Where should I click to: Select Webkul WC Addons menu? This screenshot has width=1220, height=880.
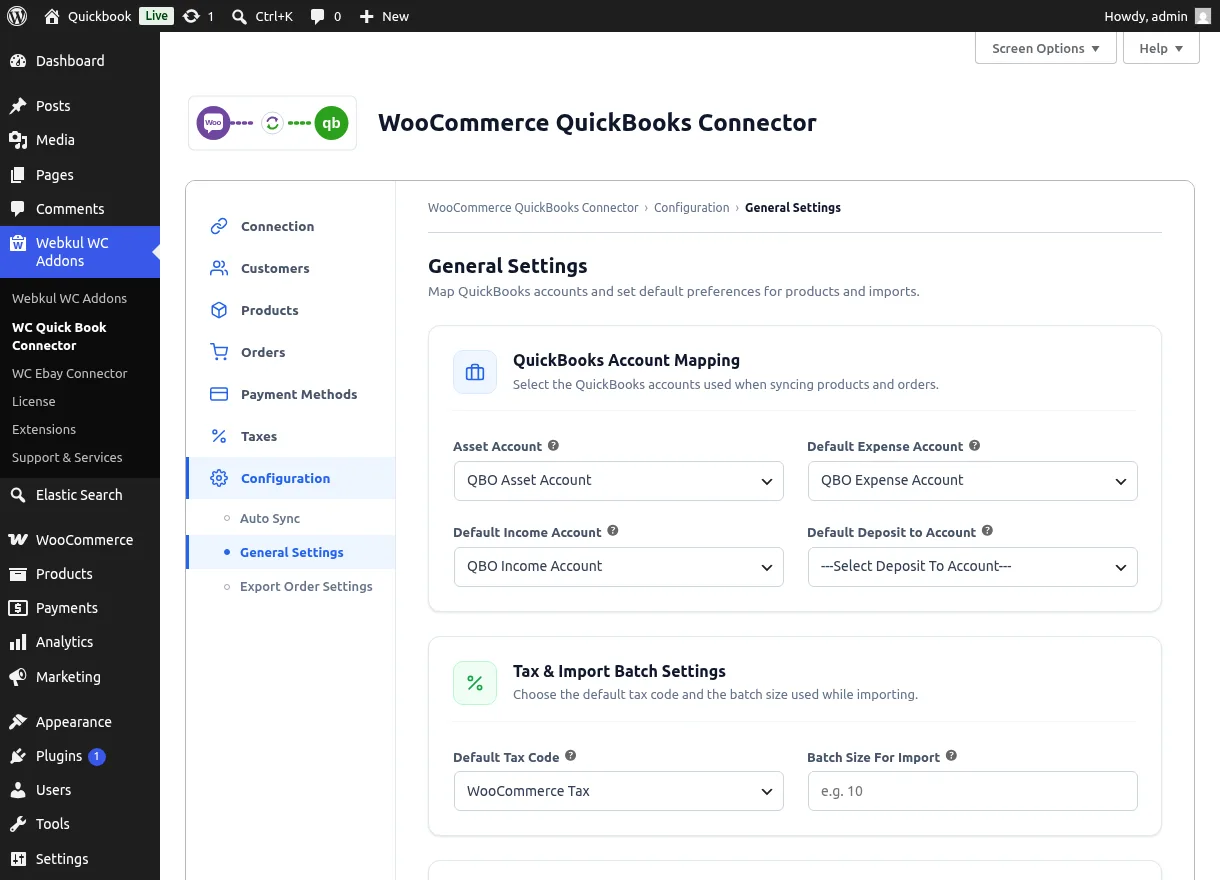[x=80, y=252]
